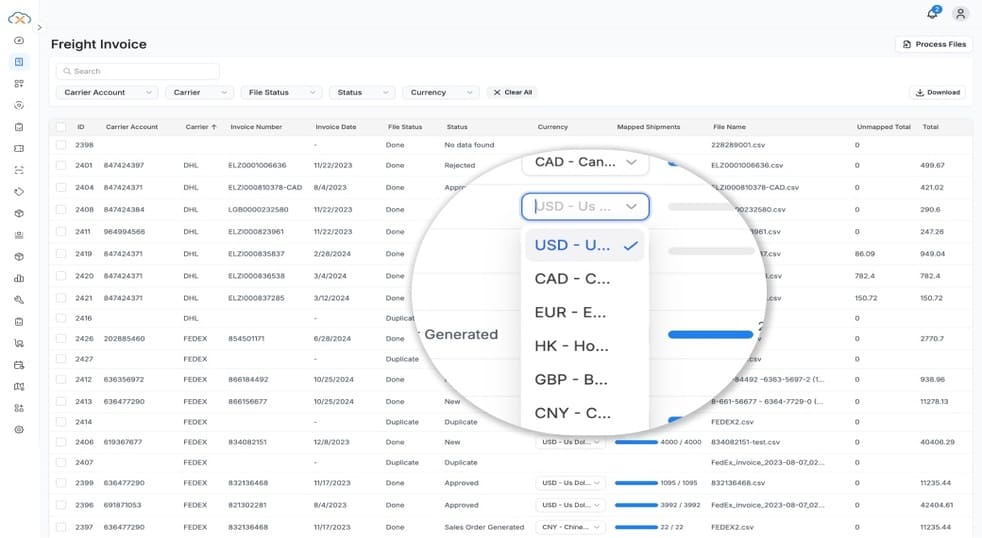
Task: Open the QR code grid icon in sidebar
Action: tap(19, 83)
